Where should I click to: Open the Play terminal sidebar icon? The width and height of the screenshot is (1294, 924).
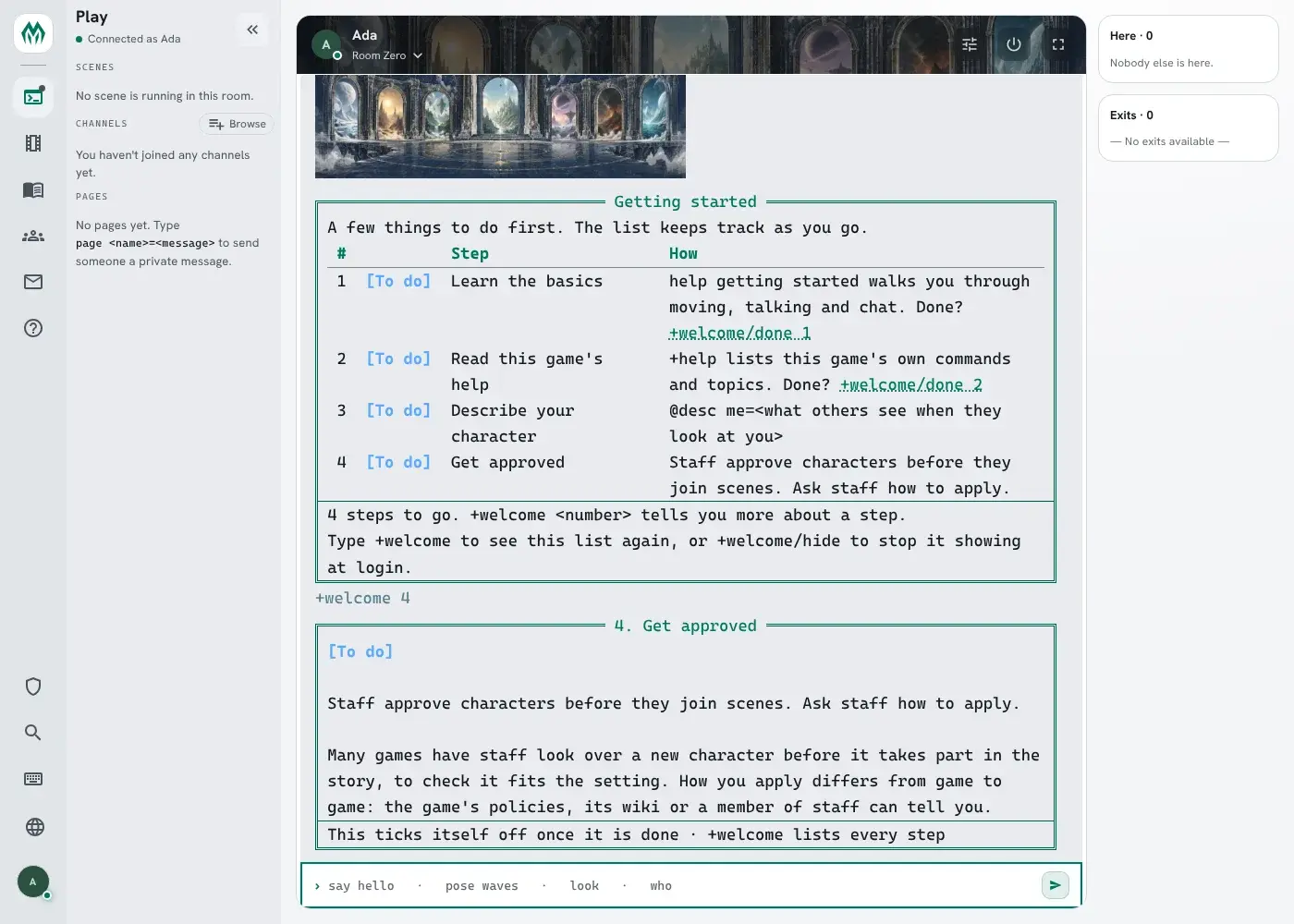33,96
